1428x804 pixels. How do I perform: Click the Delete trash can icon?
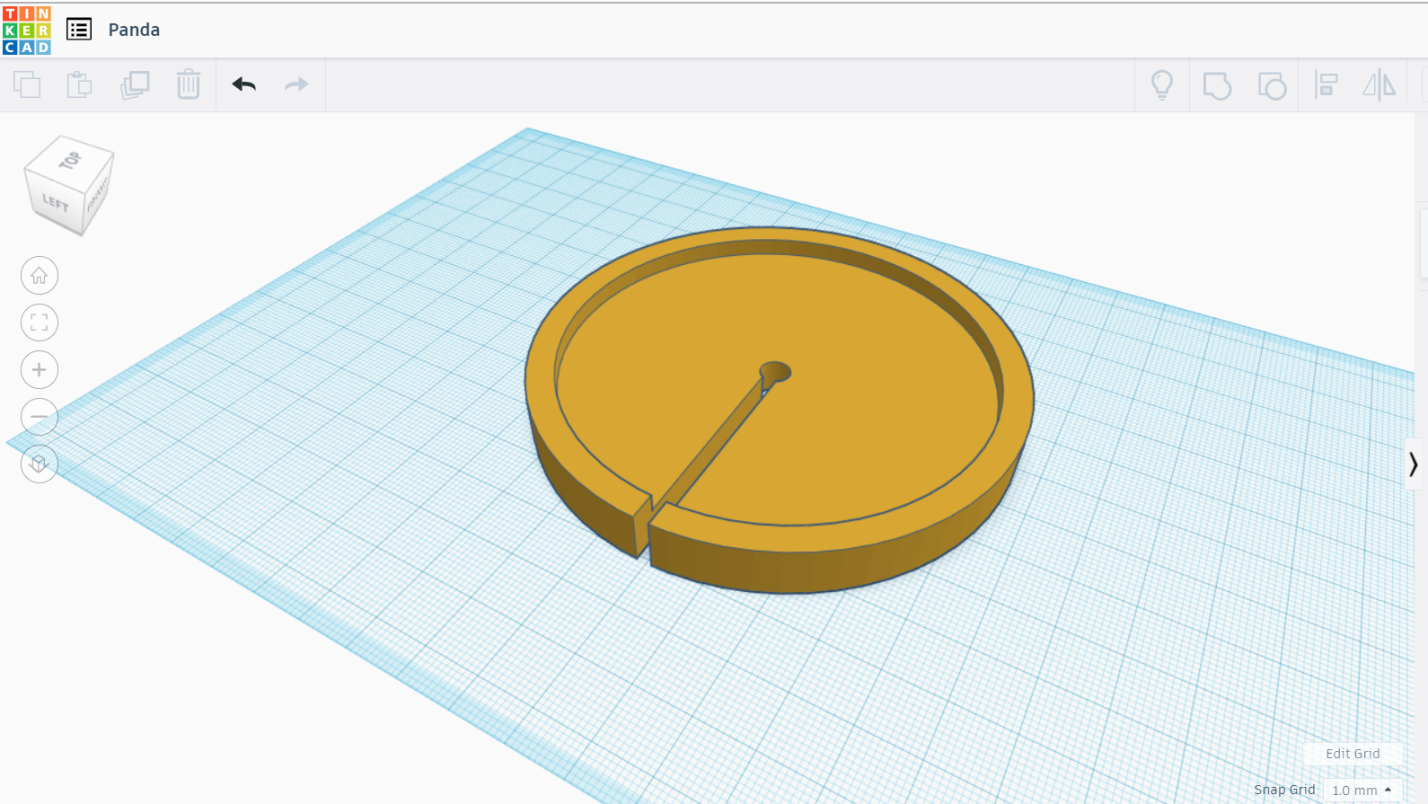click(188, 85)
